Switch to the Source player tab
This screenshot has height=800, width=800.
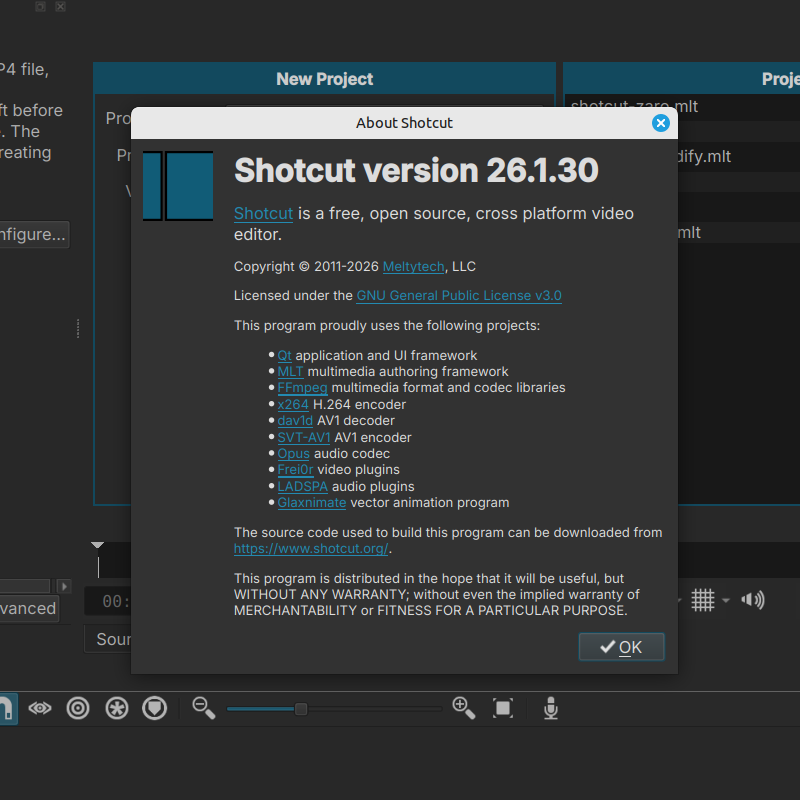pyautogui.click(x=112, y=639)
